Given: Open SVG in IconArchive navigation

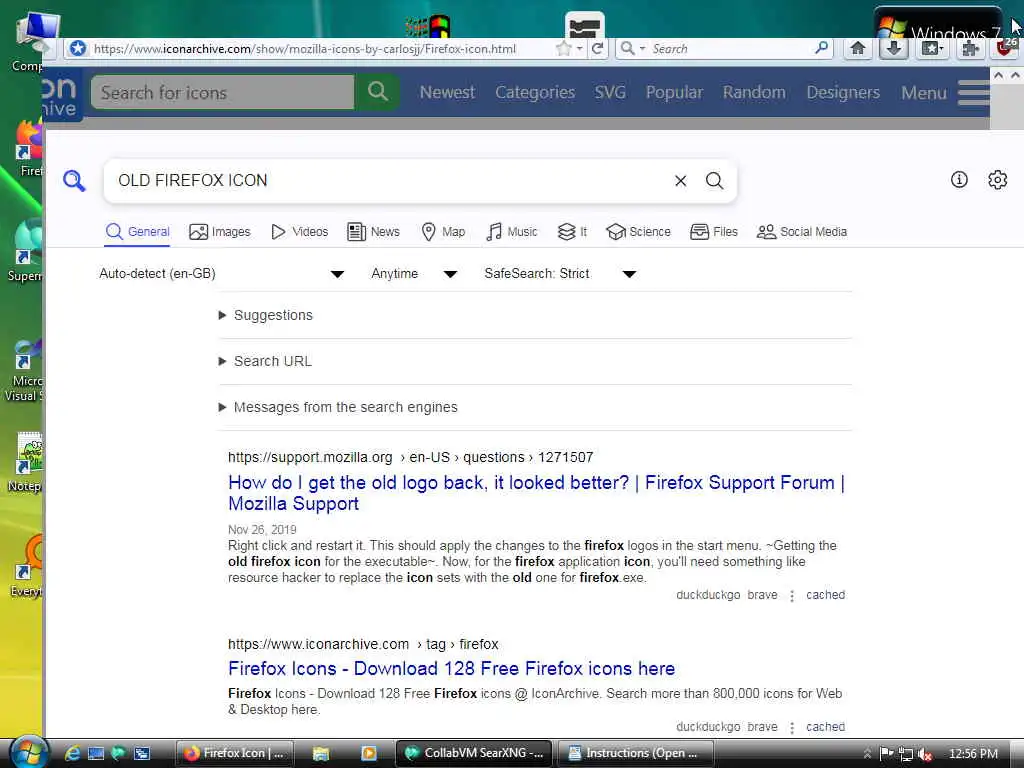Looking at the screenshot, I should click(610, 92).
